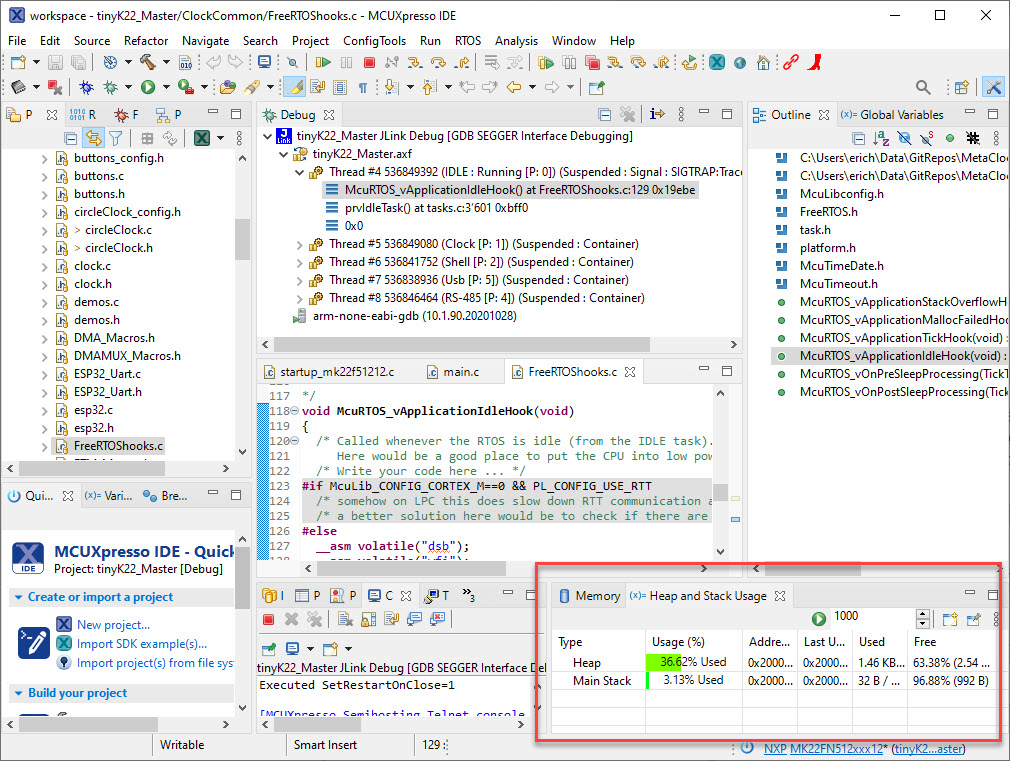
Task: Toggle Mark Occurrences highlighter in toolbar
Action: (x=294, y=88)
